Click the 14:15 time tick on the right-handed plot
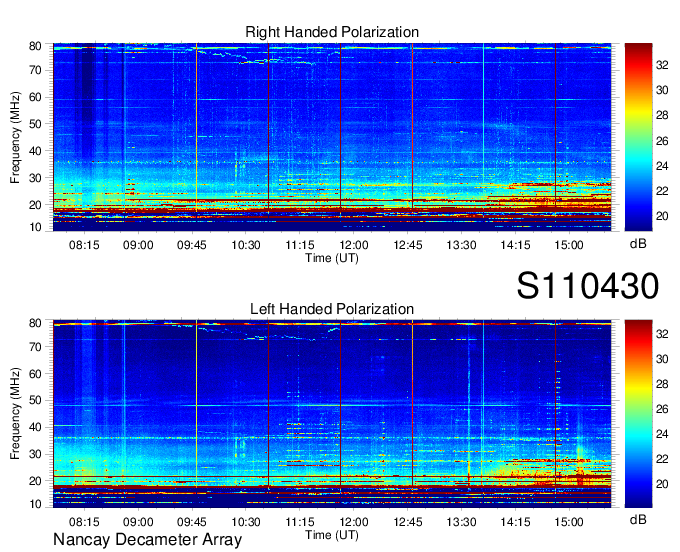The image size is (680, 552). [515, 245]
